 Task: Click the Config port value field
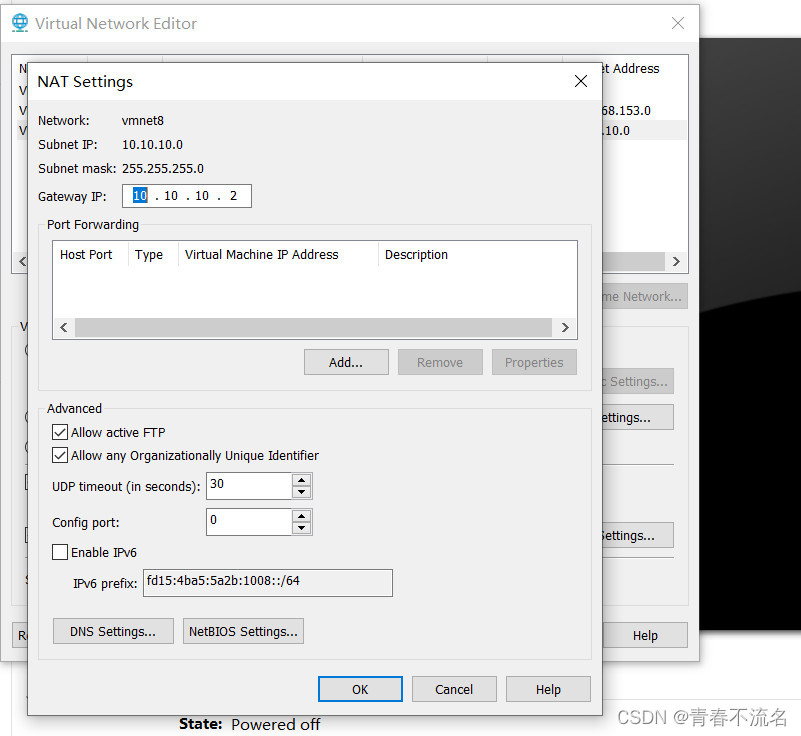(249, 521)
